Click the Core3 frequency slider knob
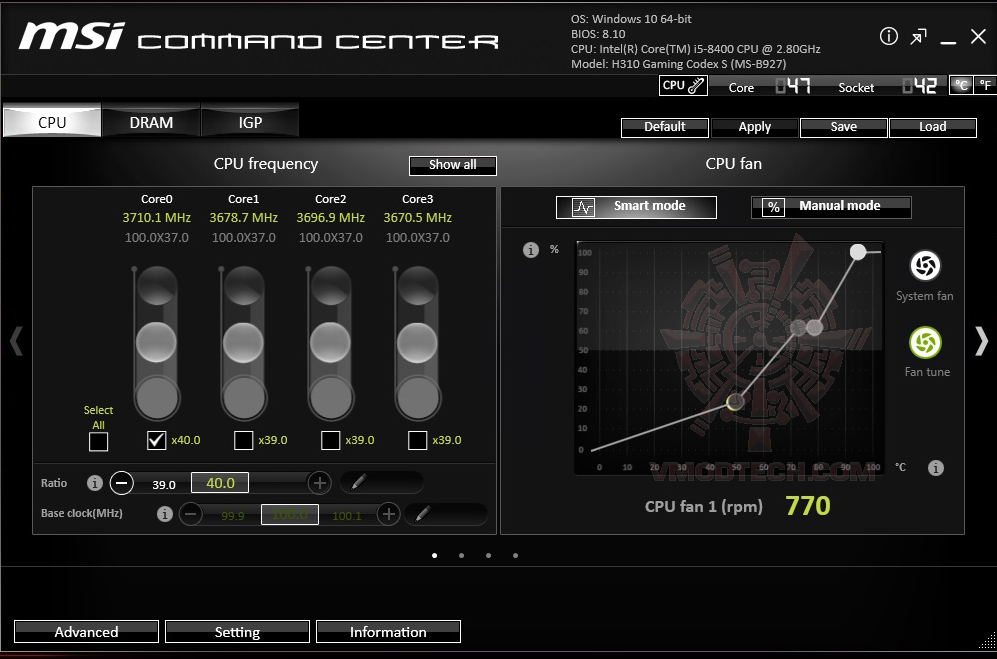 point(417,342)
